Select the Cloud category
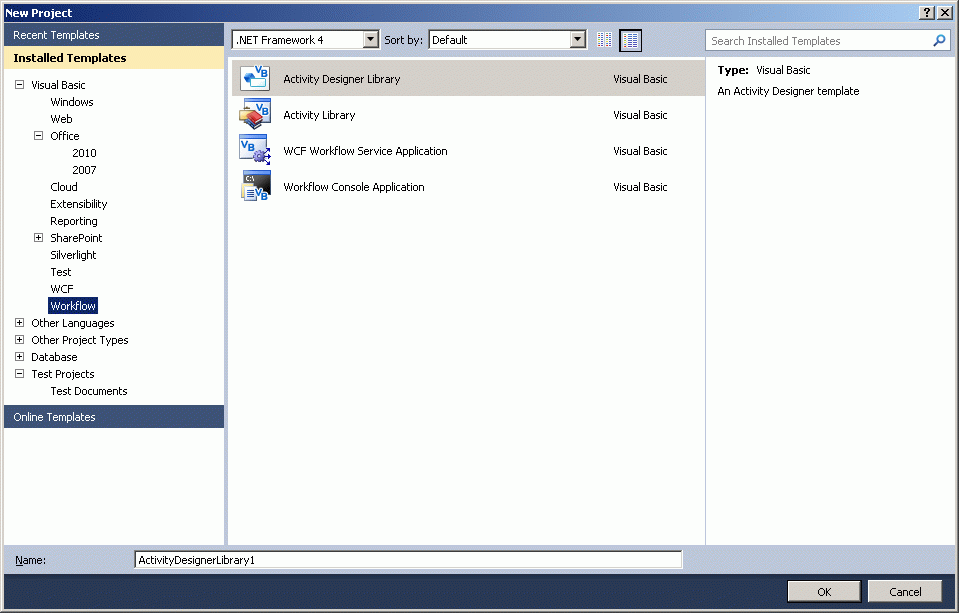This screenshot has width=959, height=613. point(64,187)
